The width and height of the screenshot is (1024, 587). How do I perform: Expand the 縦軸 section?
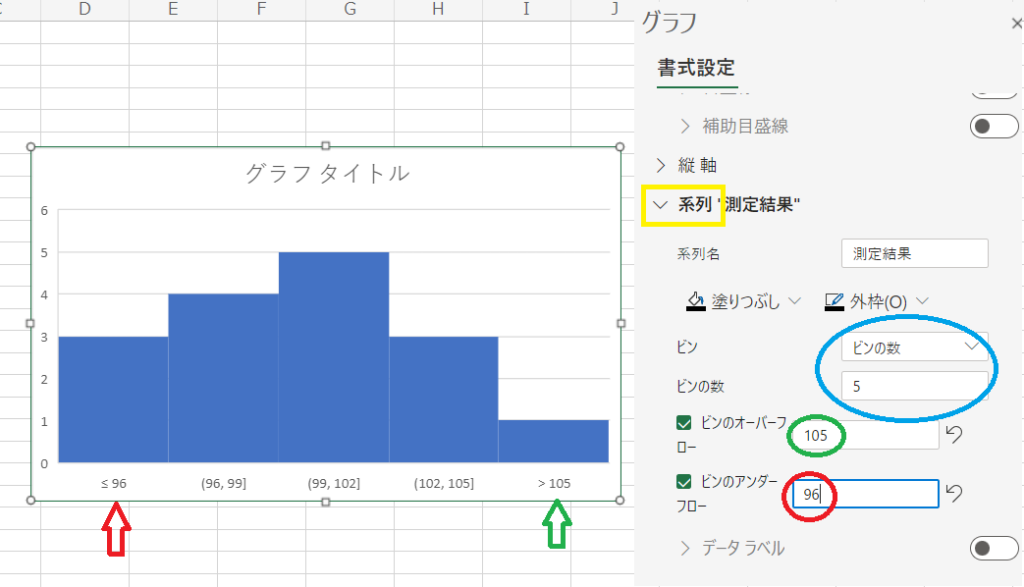tap(661, 165)
